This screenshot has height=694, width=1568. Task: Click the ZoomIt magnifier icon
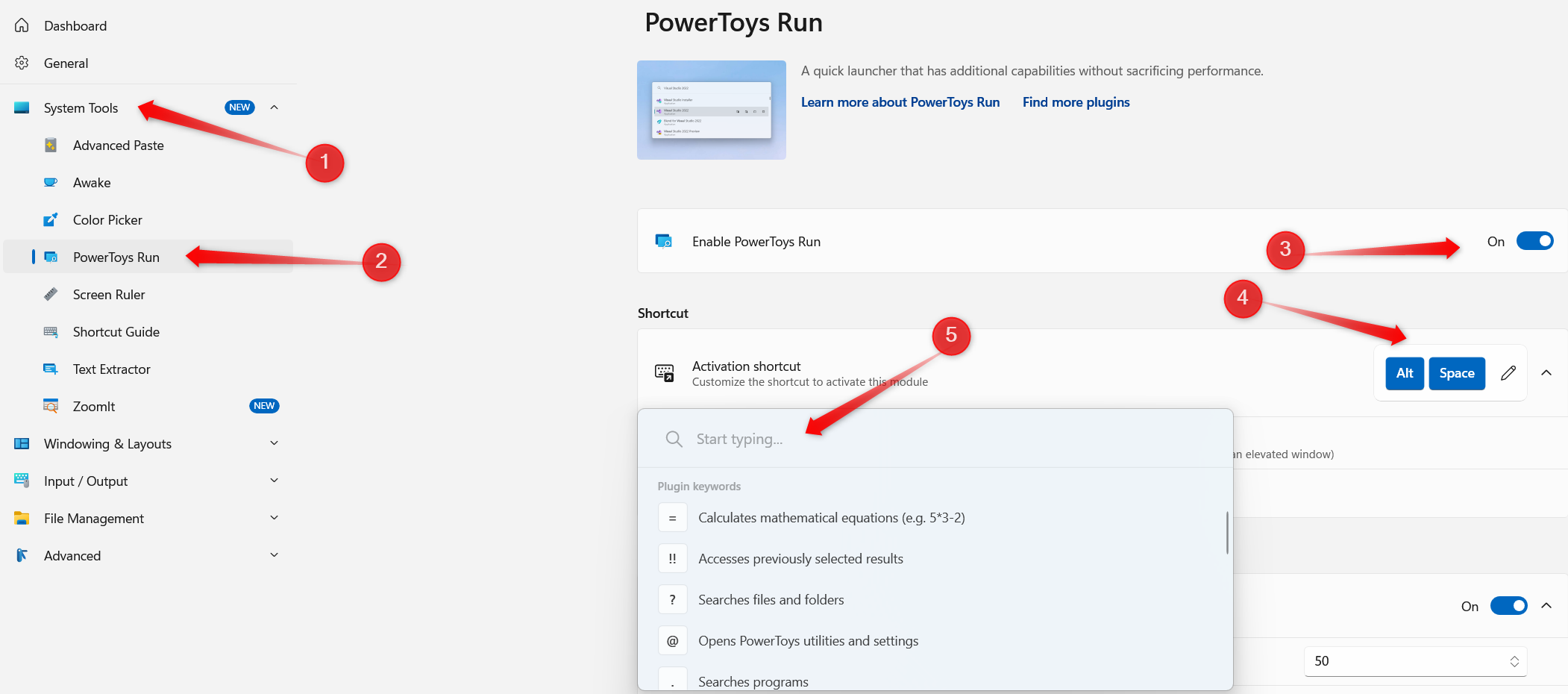click(51, 407)
